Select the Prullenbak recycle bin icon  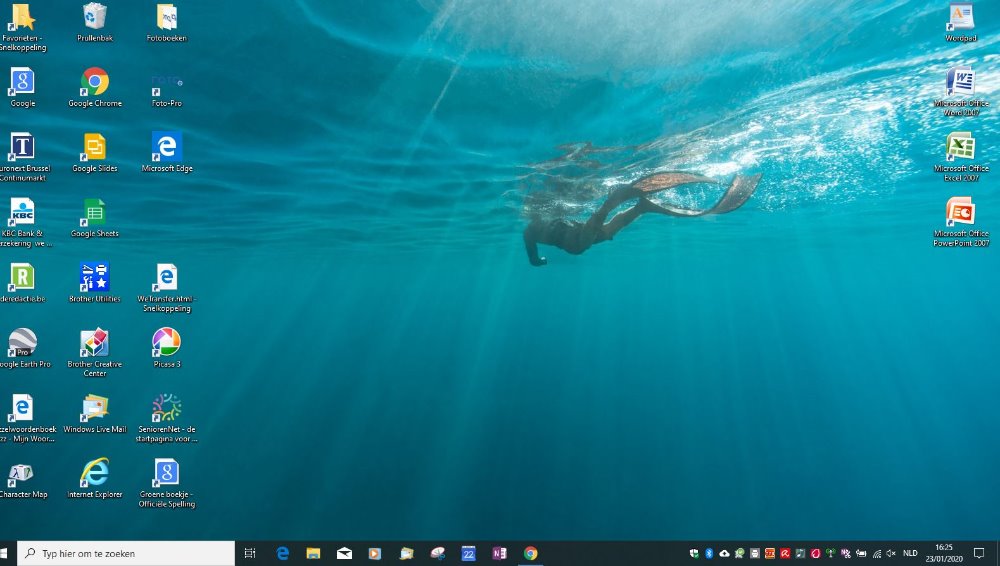pyautogui.click(x=95, y=17)
